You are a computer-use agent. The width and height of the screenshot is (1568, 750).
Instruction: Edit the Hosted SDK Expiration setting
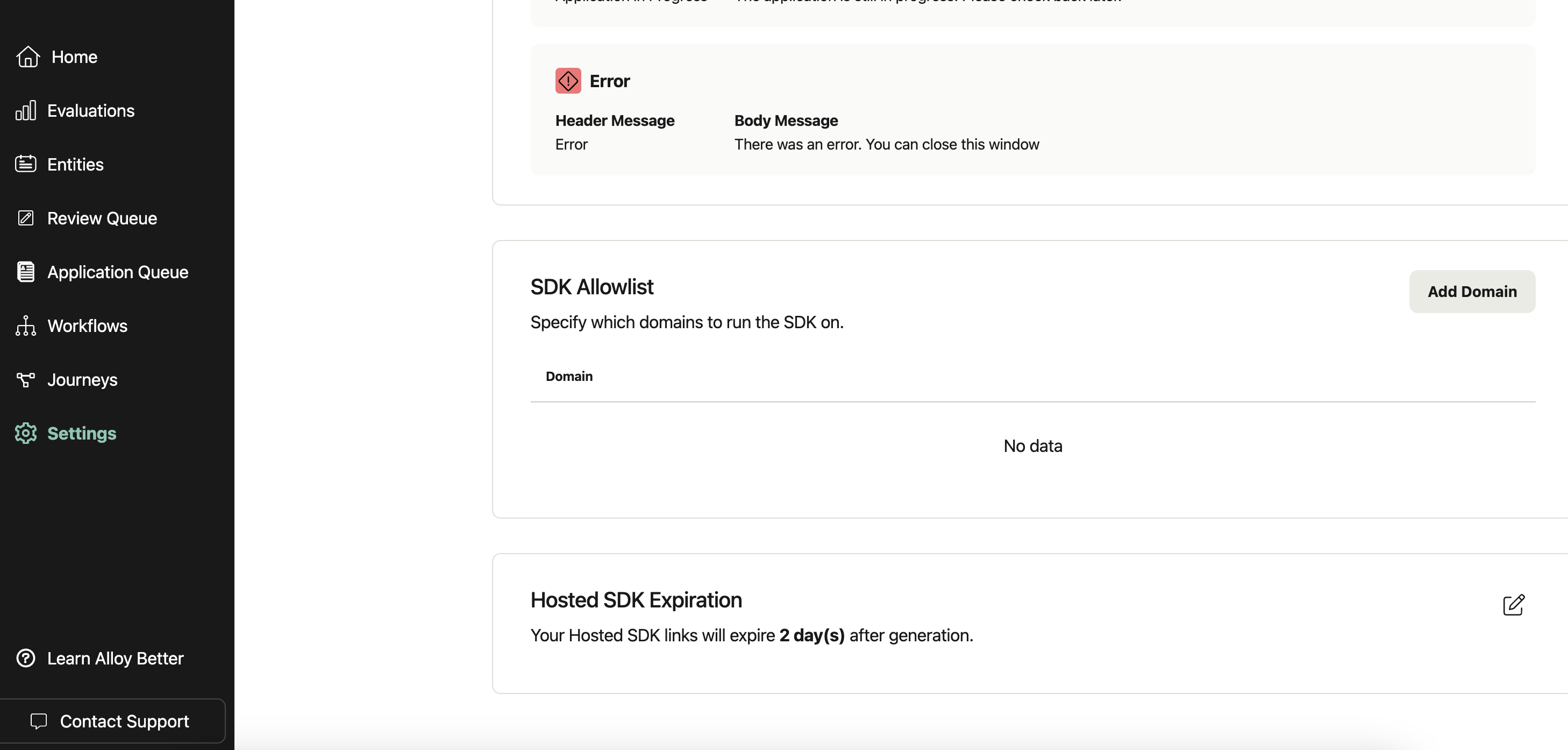(1513, 605)
